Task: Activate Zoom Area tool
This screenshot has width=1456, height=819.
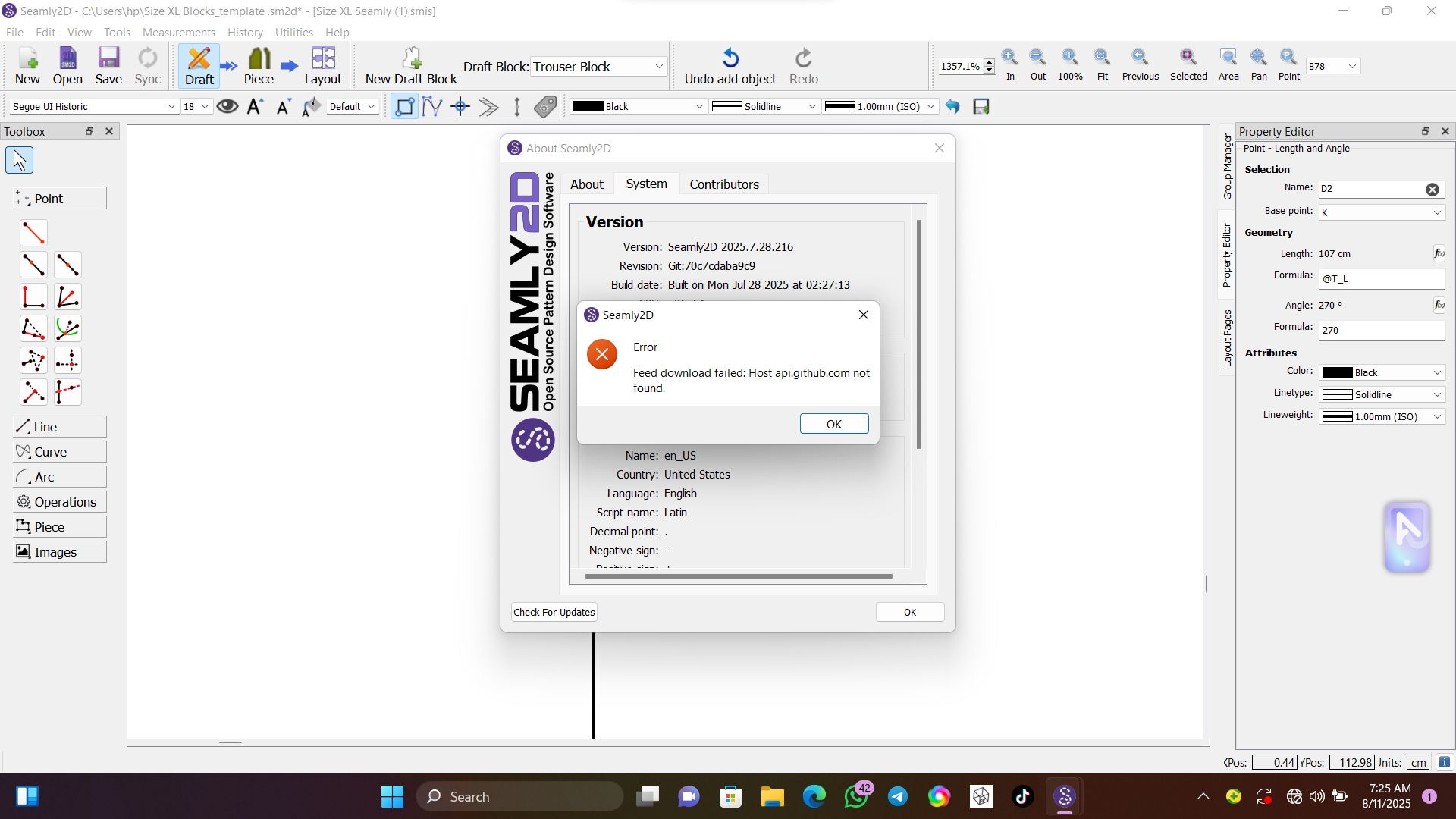Action: 1228,64
